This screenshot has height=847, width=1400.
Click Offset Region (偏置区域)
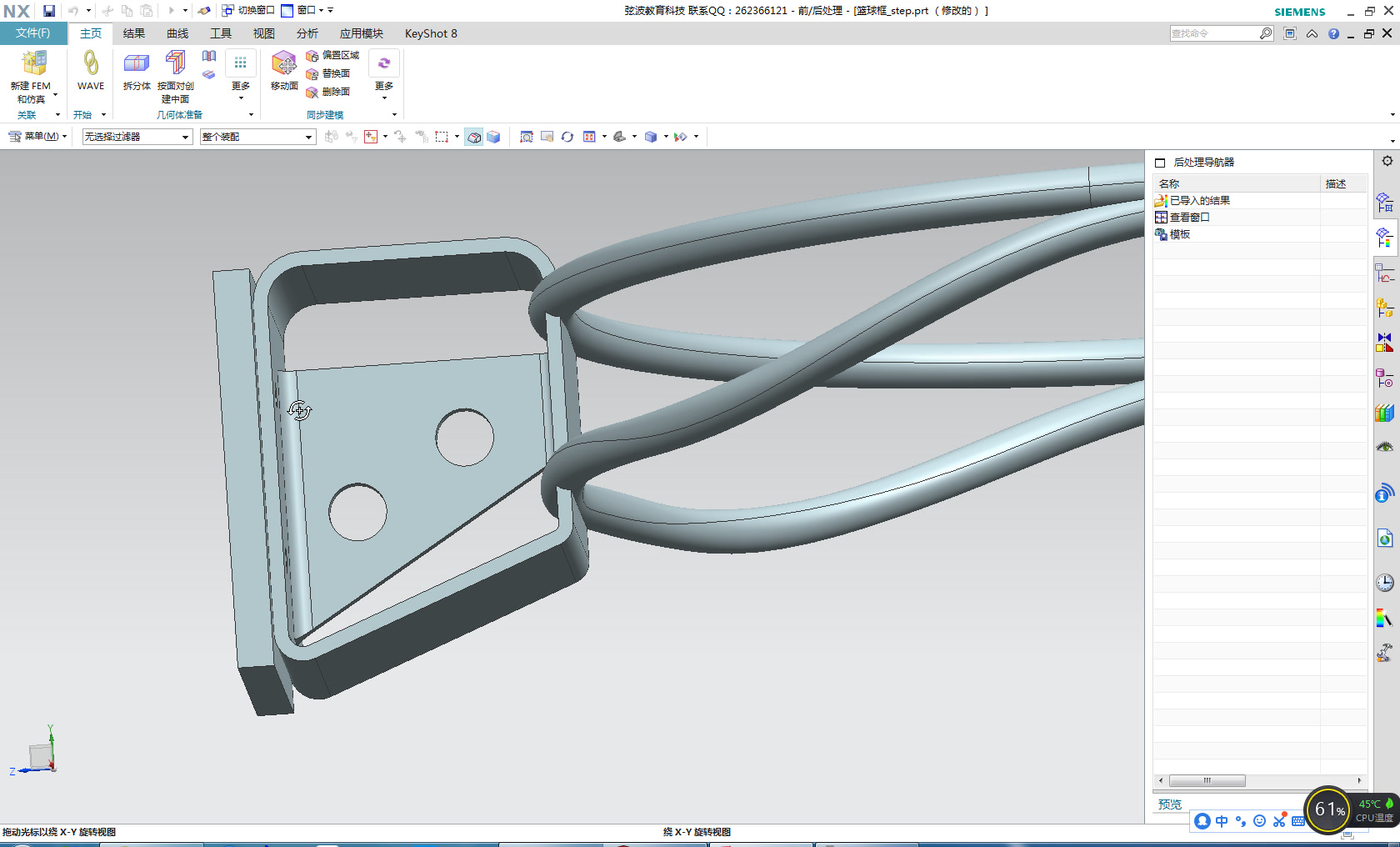(332, 55)
